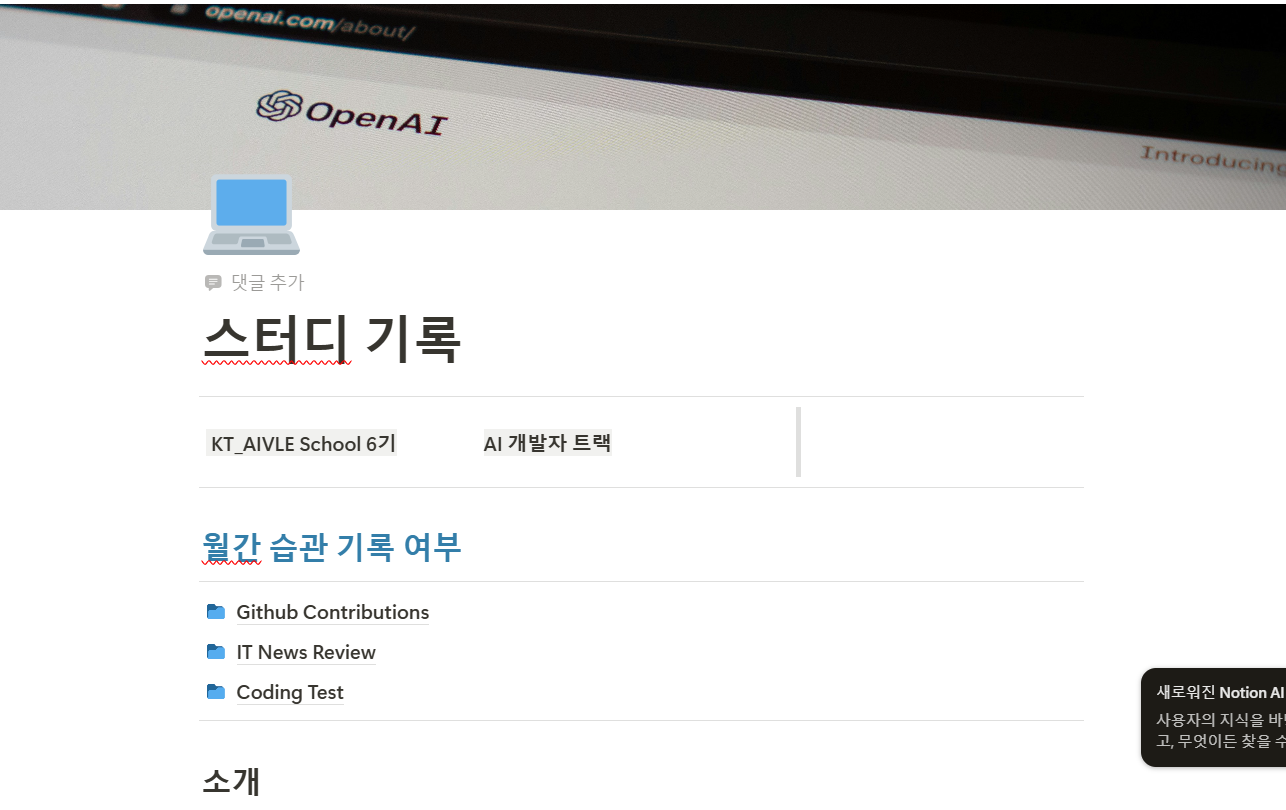Screen dimensions: 1286x810
Task: Click the AI 개발자 트랙 text
Action: pos(547,442)
